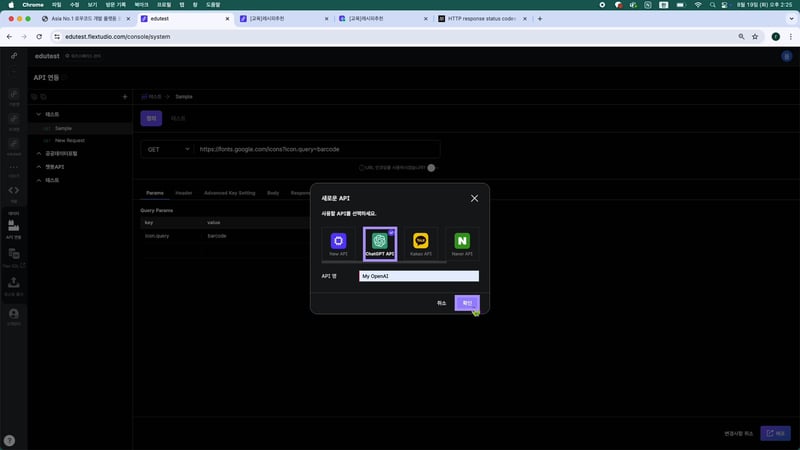Click the 확인 confirm button

466,302
